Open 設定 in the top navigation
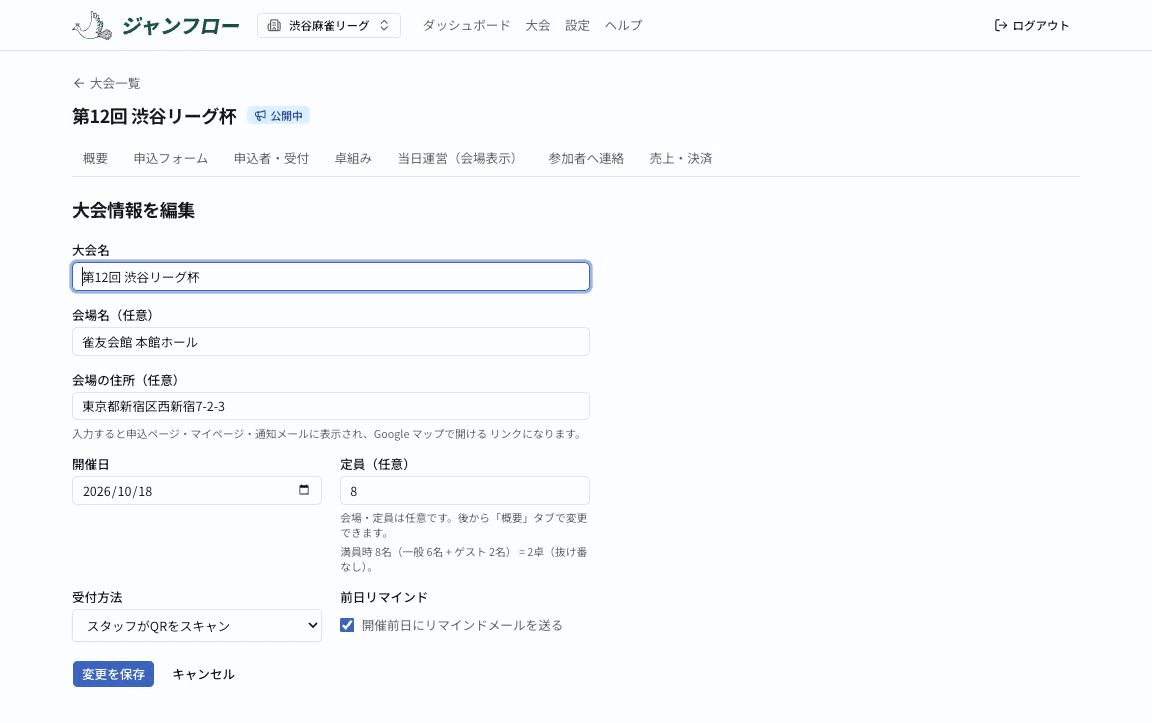 click(577, 25)
